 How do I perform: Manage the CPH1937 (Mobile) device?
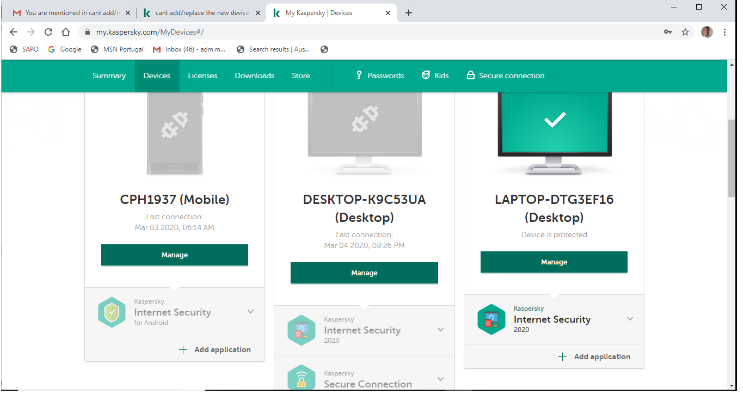[174, 255]
